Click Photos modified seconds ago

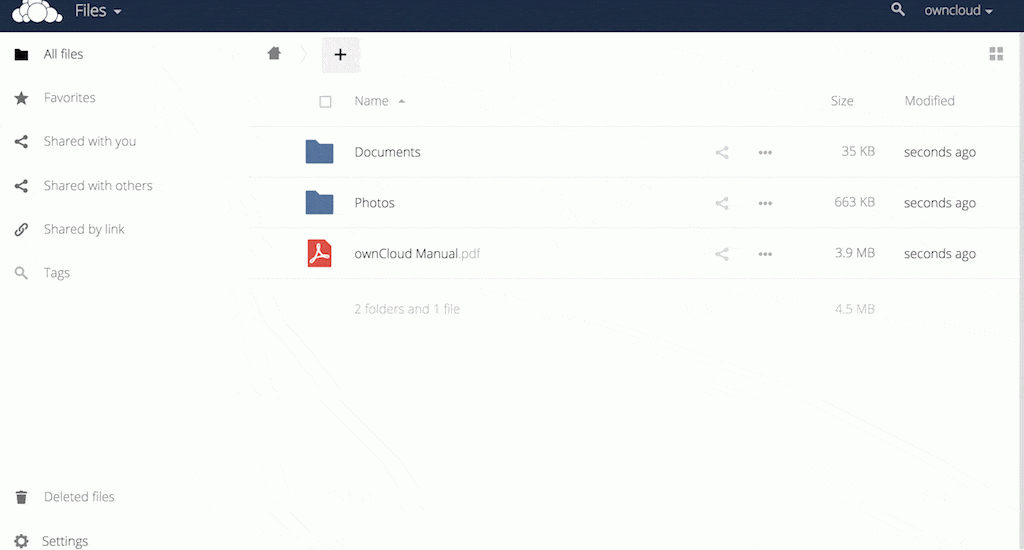[940, 203]
